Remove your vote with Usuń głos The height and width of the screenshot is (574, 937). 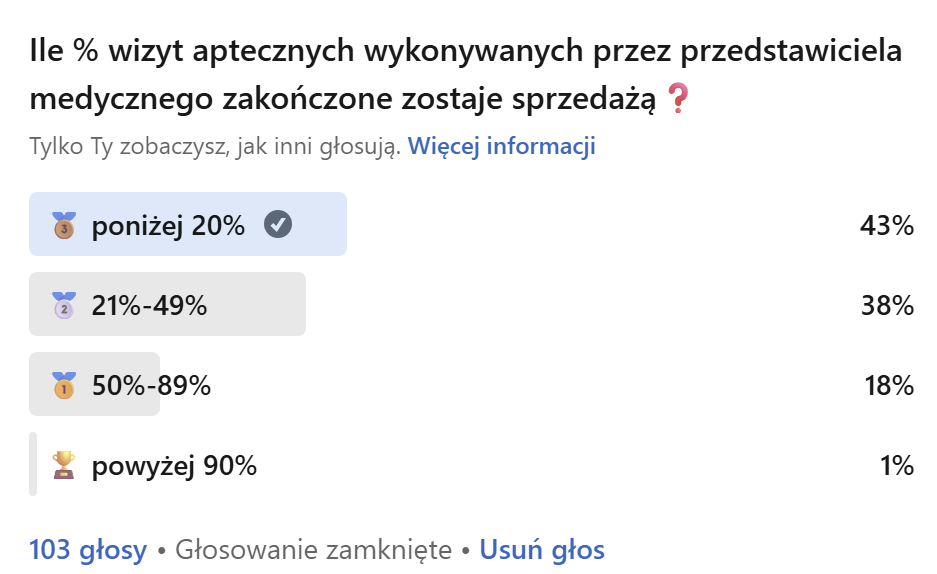tap(542, 549)
